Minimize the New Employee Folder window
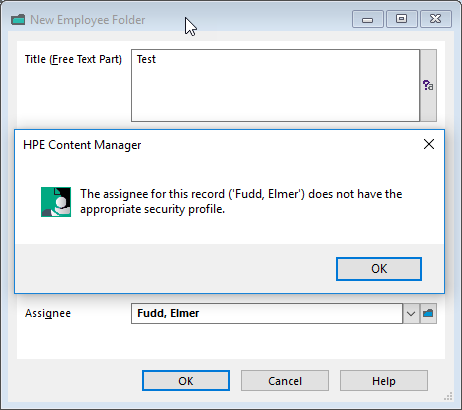This screenshot has width=462, height=410. (368, 19)
